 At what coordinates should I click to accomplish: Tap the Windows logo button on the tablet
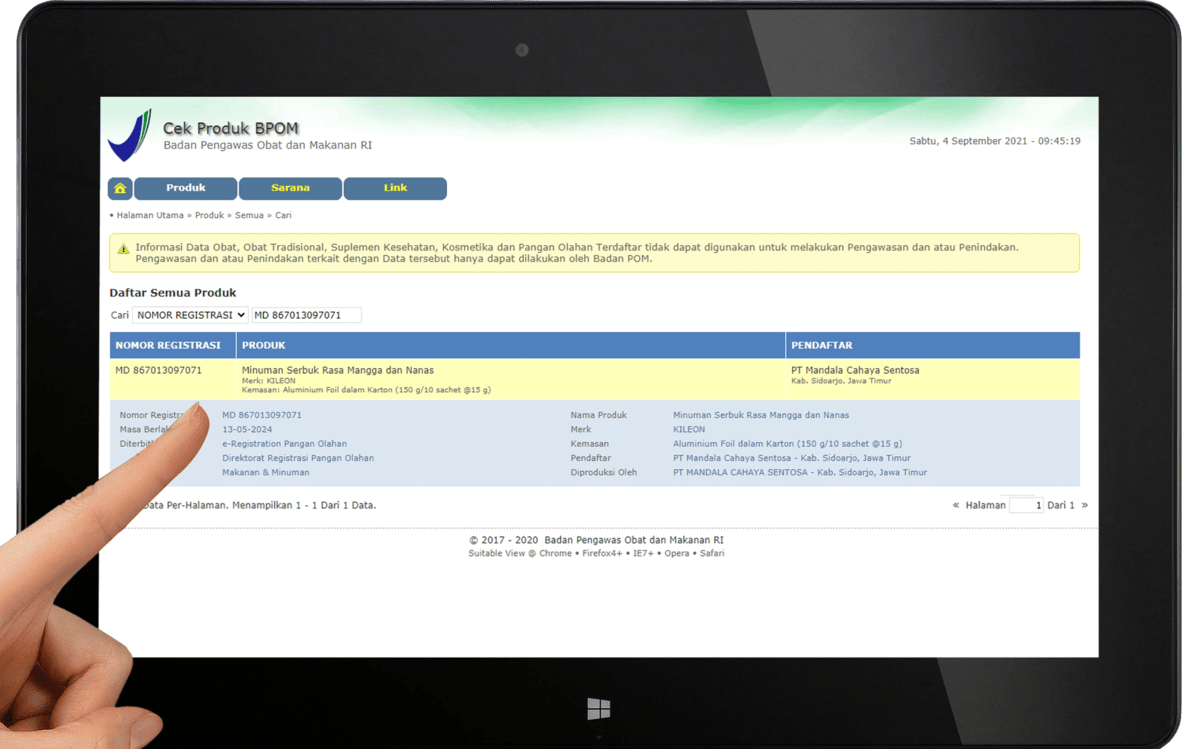(x=599, y=709)
